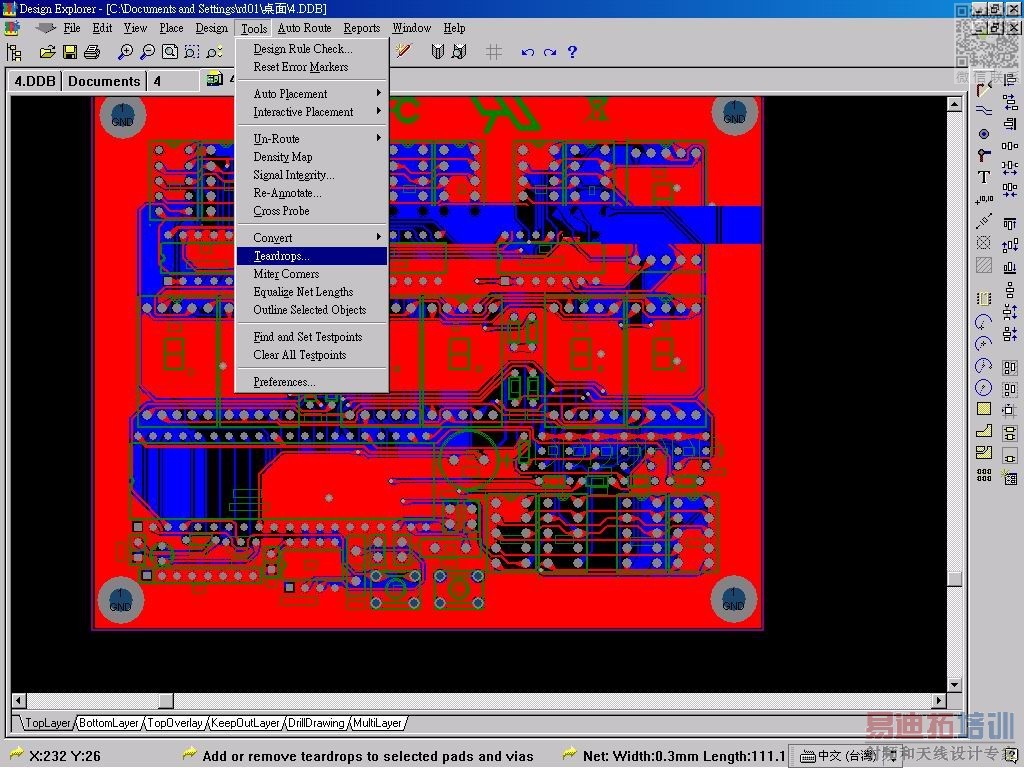The height and width of the screenshot is (768, 1024).
Task: Expand the Un-Route submenu arrow
Action: point(378,138)
